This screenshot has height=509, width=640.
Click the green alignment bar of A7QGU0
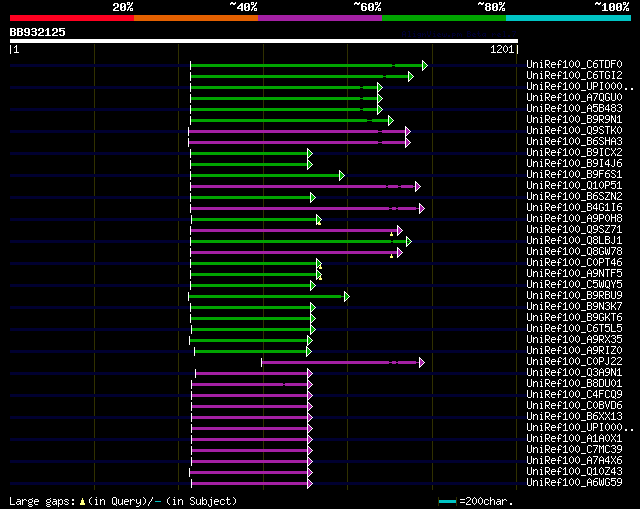pos(284,98)
